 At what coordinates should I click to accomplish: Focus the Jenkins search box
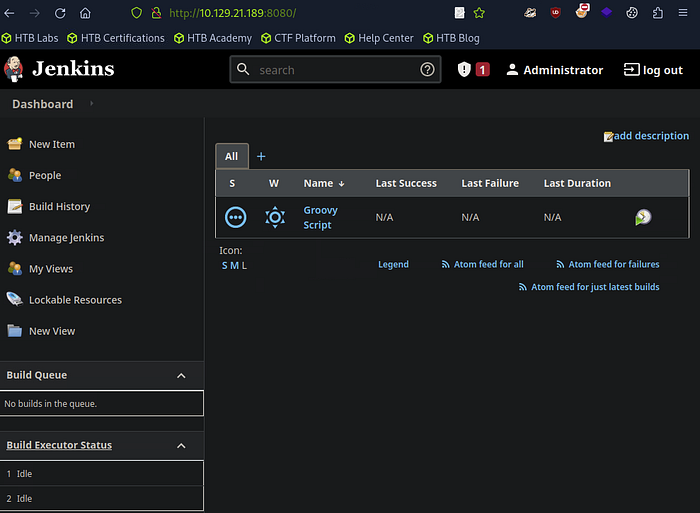[335, 70]
